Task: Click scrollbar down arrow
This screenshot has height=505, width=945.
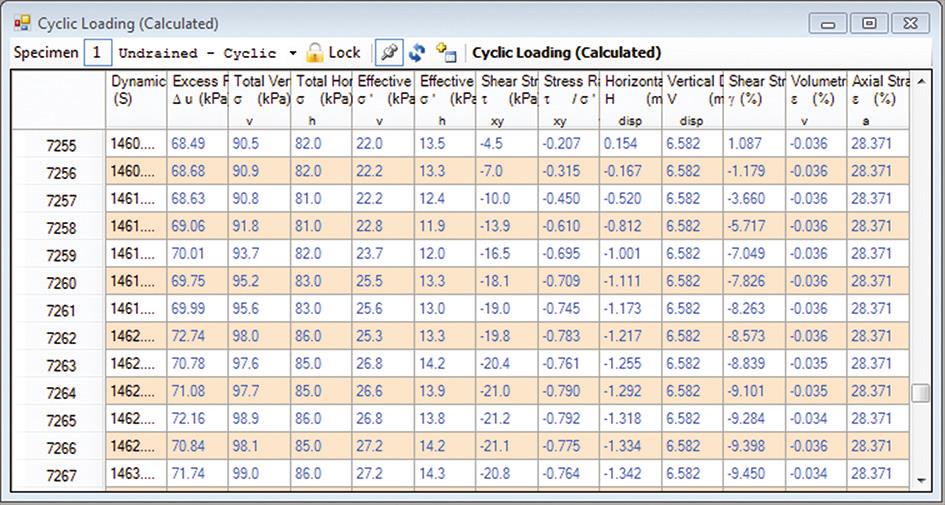Action: click(920, 481)
